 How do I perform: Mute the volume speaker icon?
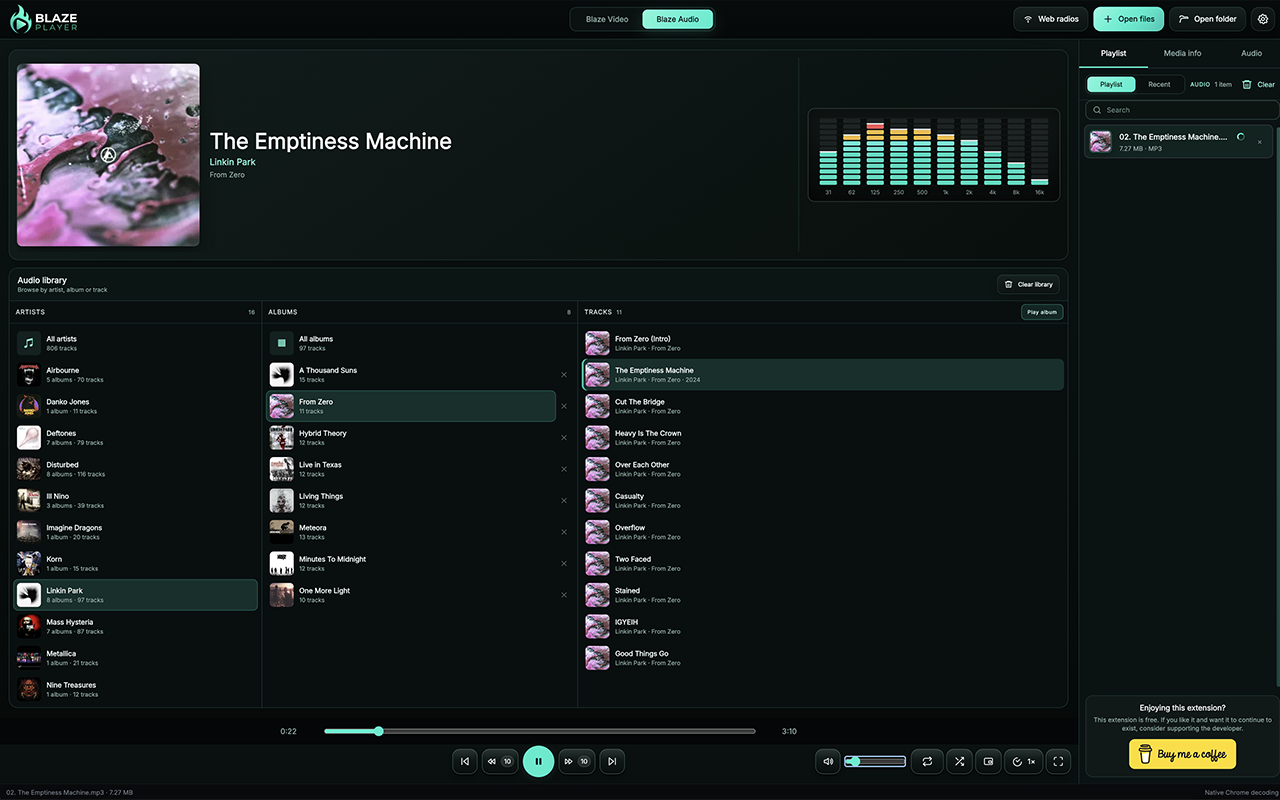(828, 761)
